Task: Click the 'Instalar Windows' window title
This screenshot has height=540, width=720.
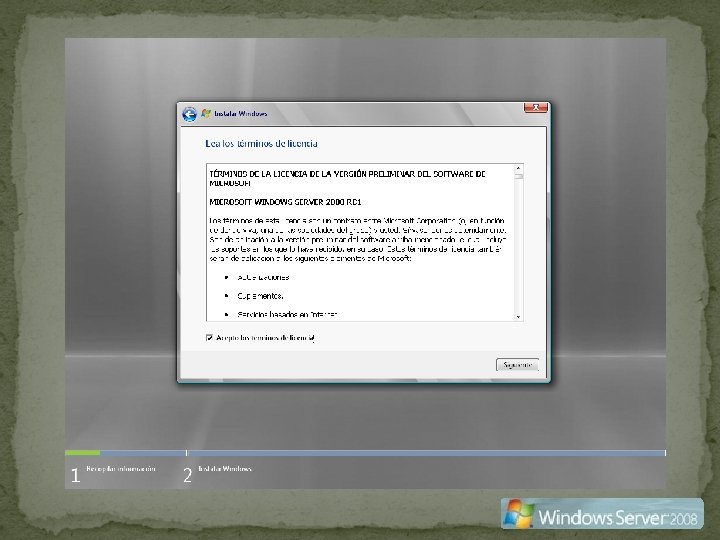Action: coord(241,113)
